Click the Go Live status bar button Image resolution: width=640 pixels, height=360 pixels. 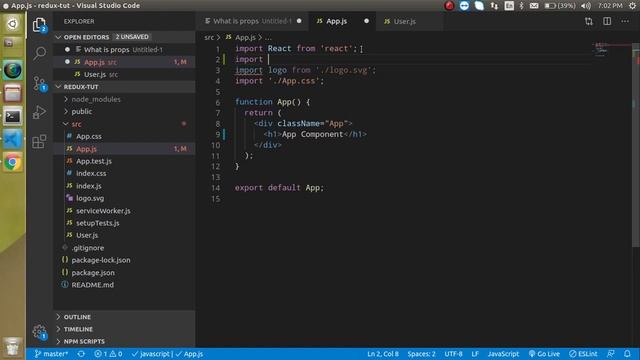pos(544,354)
